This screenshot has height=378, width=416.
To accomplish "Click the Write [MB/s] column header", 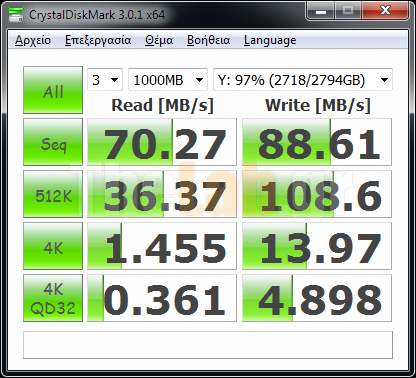I will [318, 105].
